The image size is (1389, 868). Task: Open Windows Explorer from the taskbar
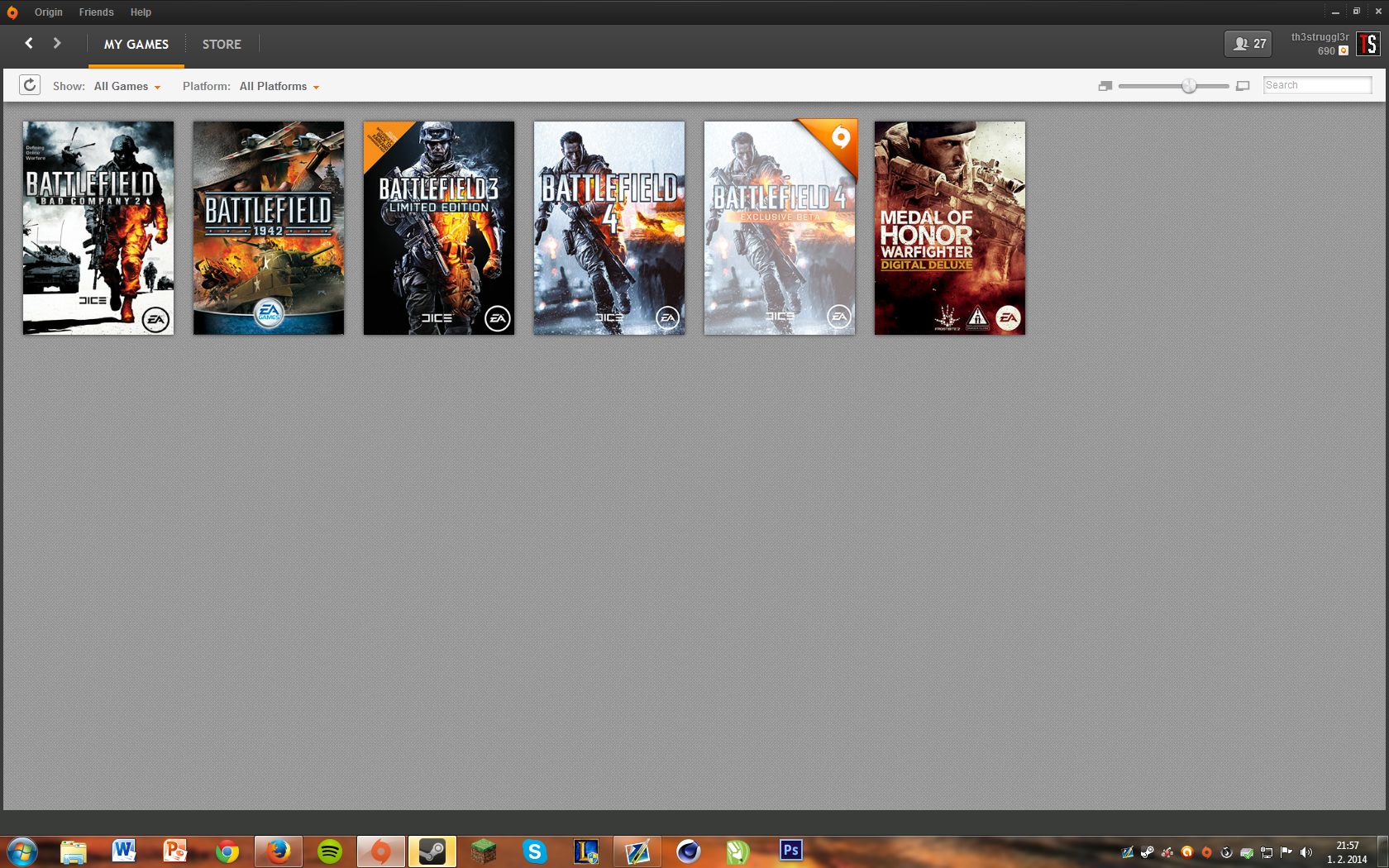coord(74,851)
